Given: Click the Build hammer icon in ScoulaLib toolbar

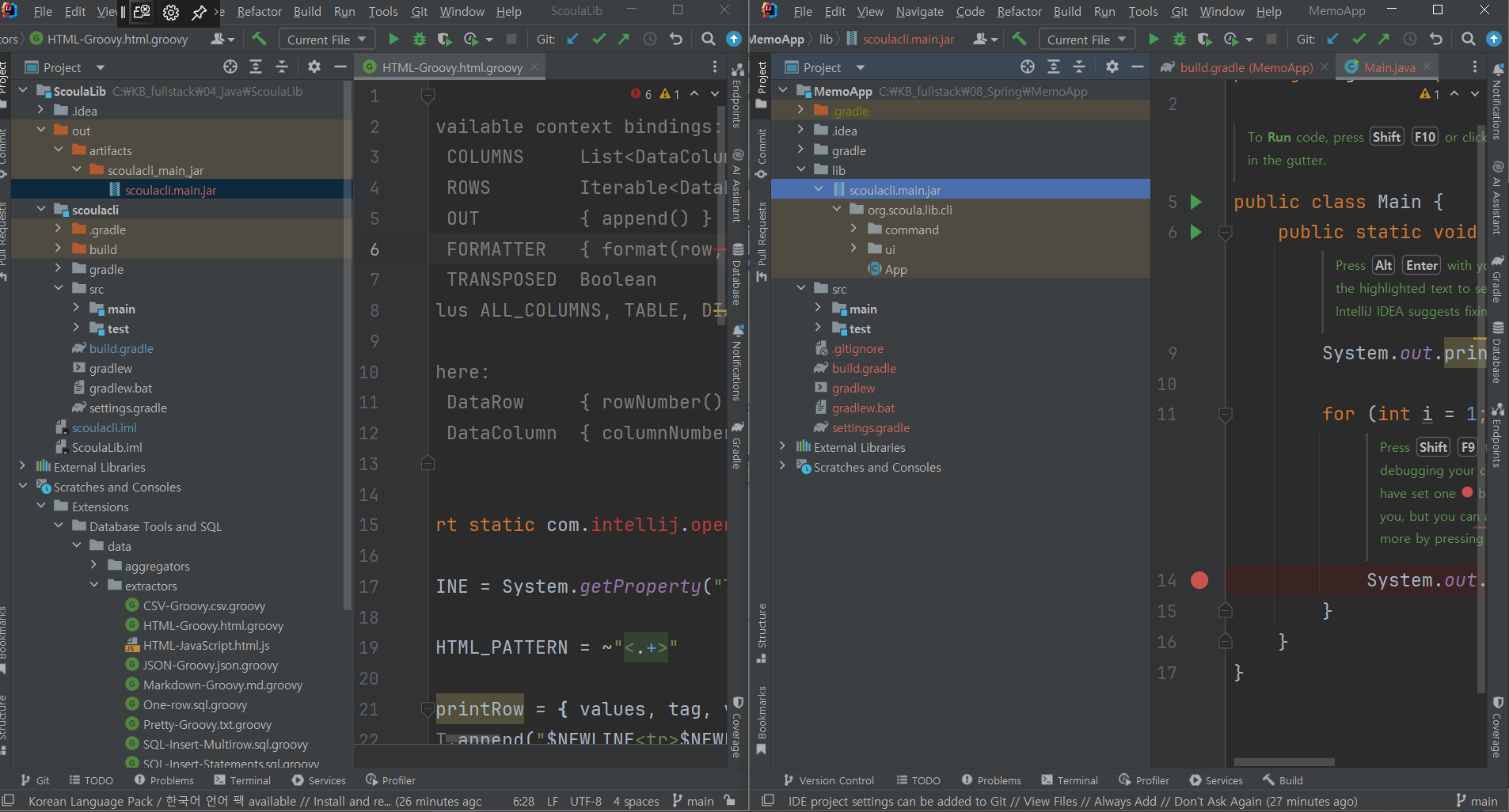Looking at the screenshot, I should [x=259, y=39].
